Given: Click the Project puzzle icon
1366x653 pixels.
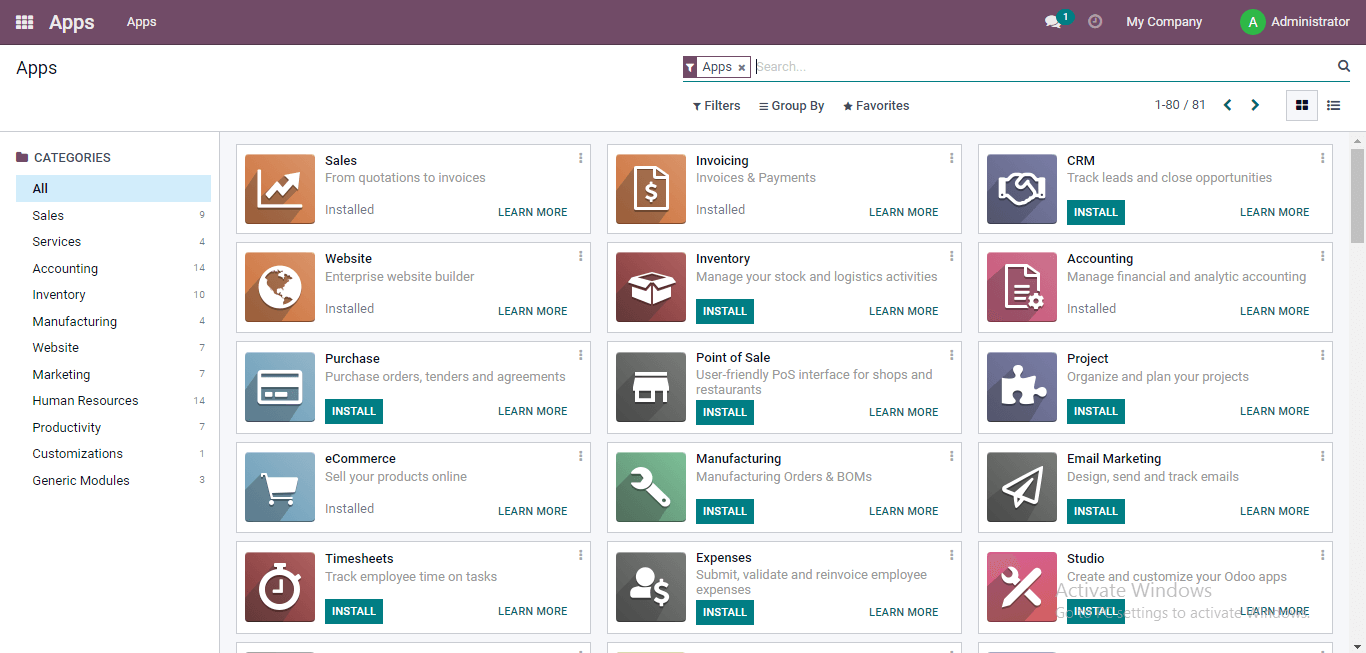Looking at the screenshot, I should pos(1022,387).
